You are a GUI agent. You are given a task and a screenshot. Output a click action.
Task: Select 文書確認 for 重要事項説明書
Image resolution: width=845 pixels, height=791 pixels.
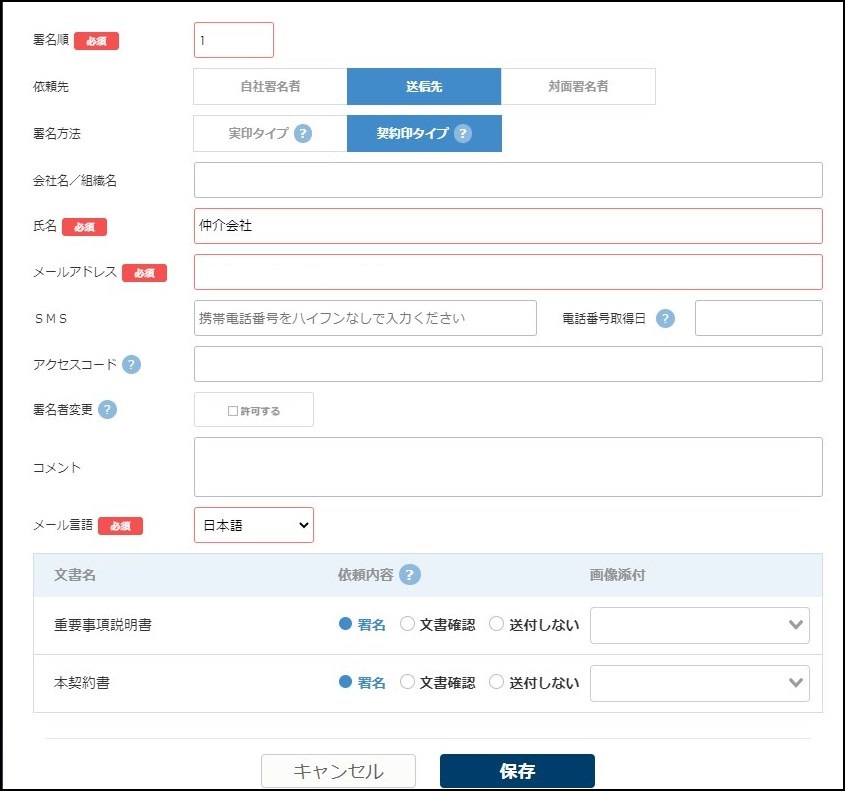coord(407,625)
